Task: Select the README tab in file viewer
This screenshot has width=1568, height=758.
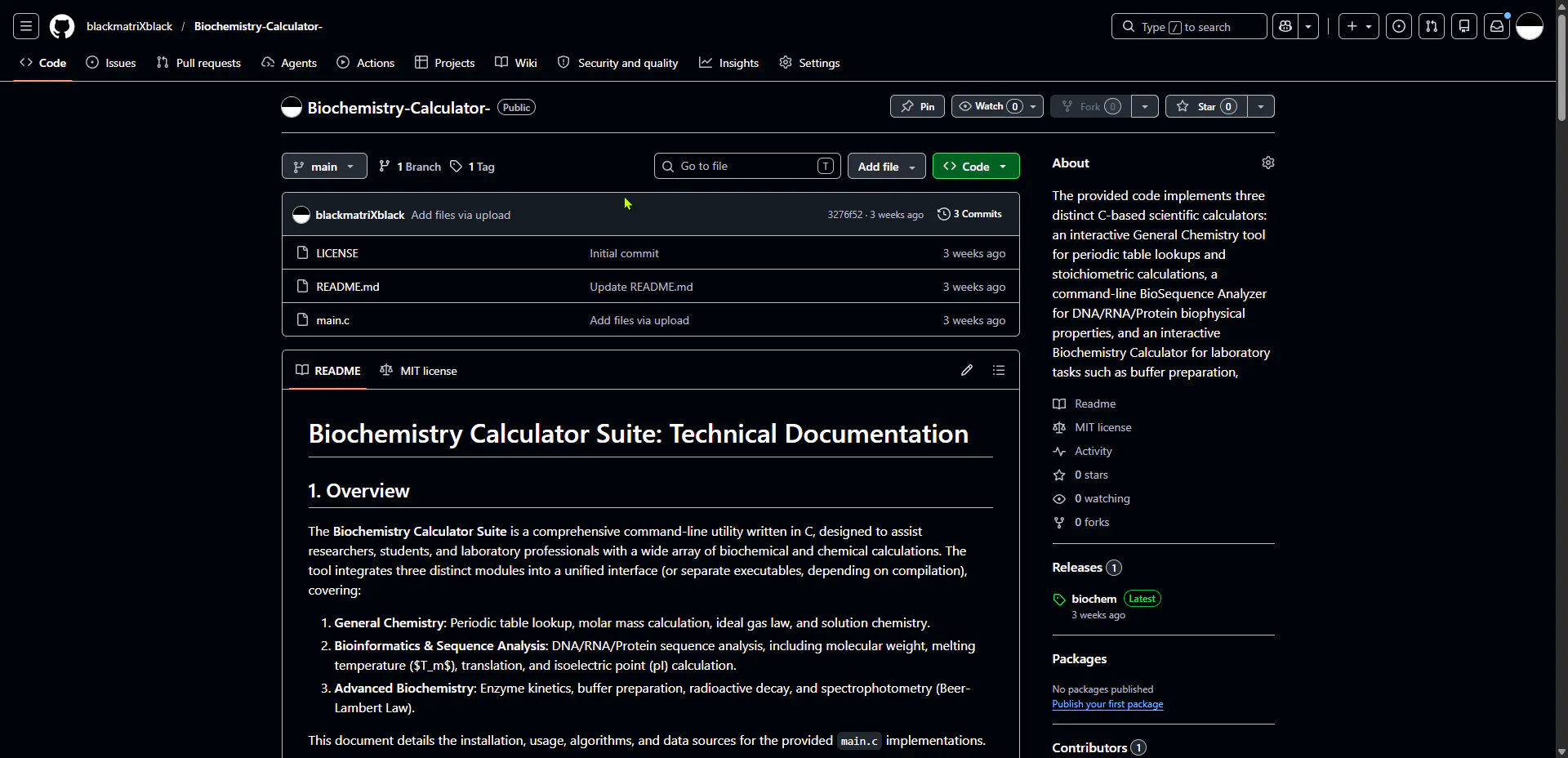Action: [x=328, y=370]
